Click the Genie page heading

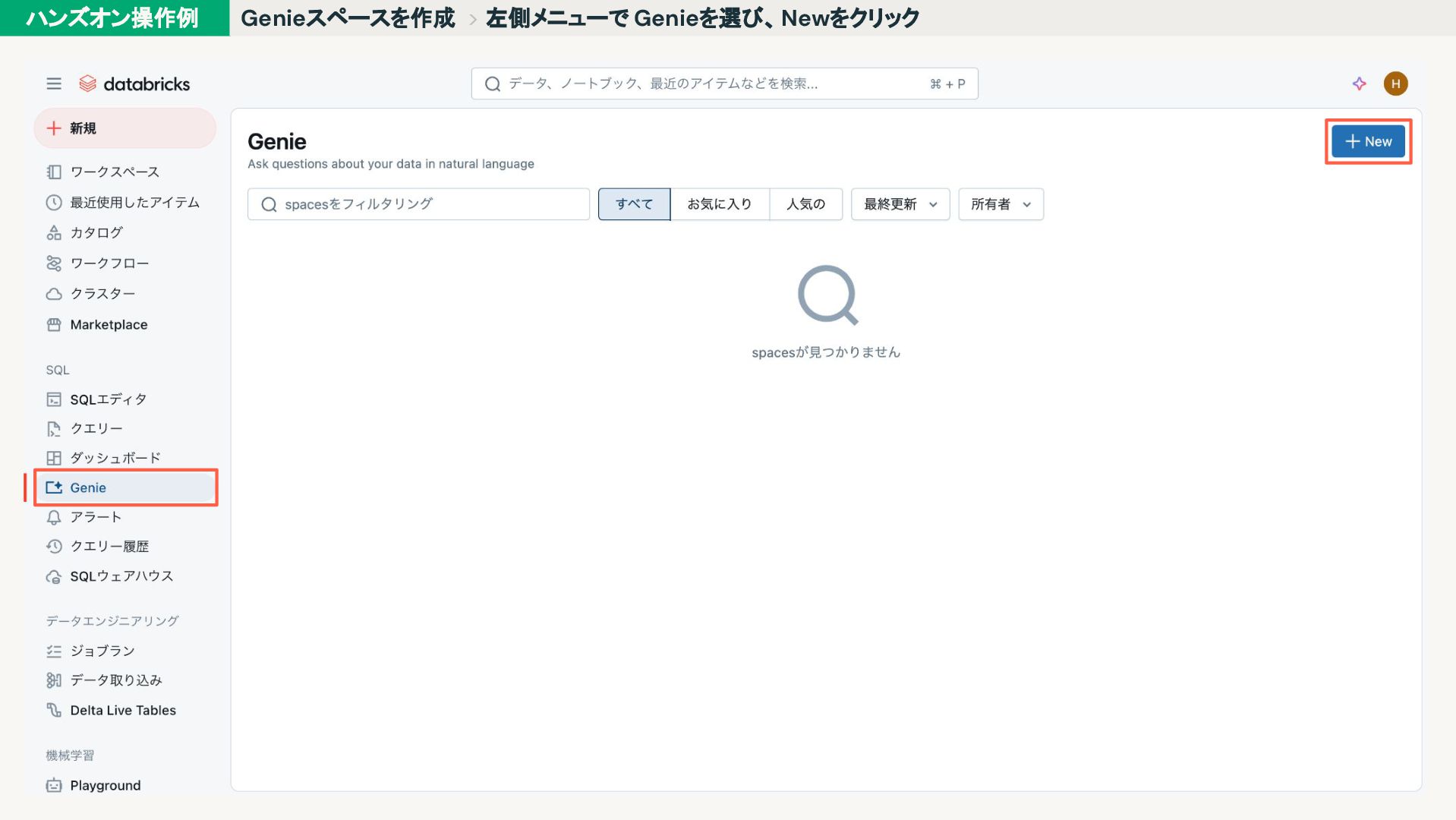(277, 142)
